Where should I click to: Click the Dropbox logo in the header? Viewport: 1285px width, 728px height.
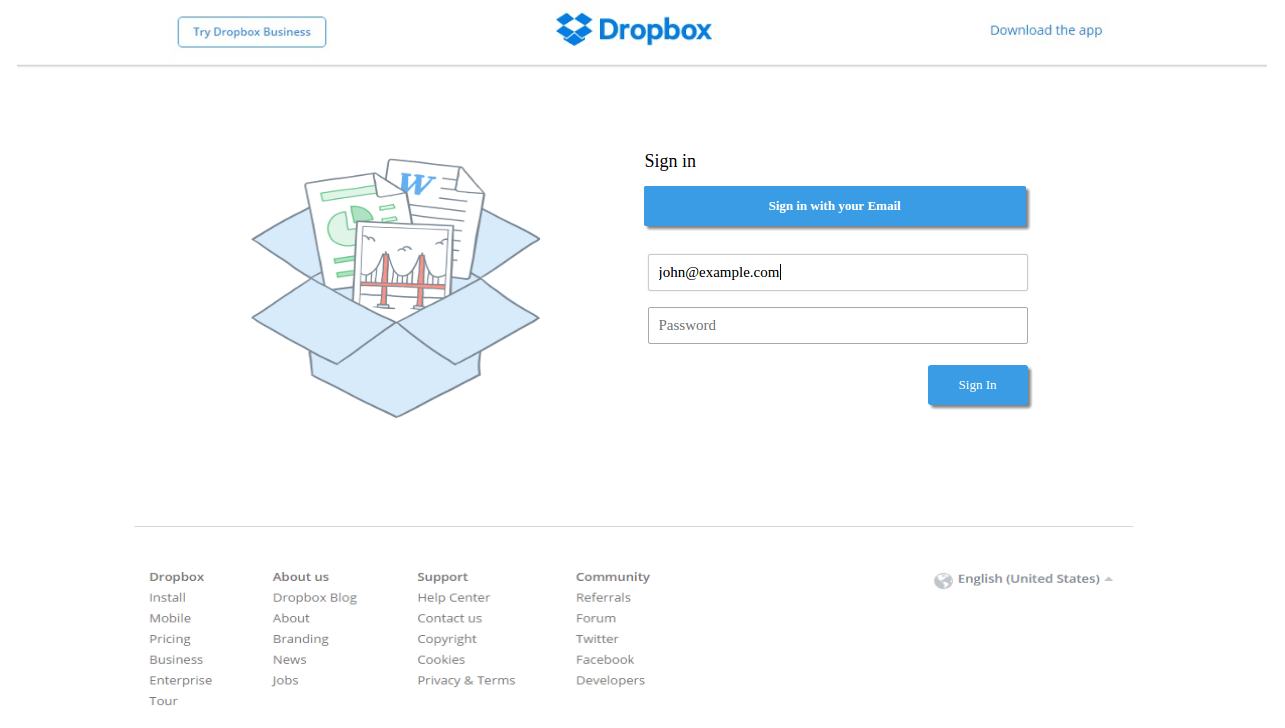click(x=634, y=30)
